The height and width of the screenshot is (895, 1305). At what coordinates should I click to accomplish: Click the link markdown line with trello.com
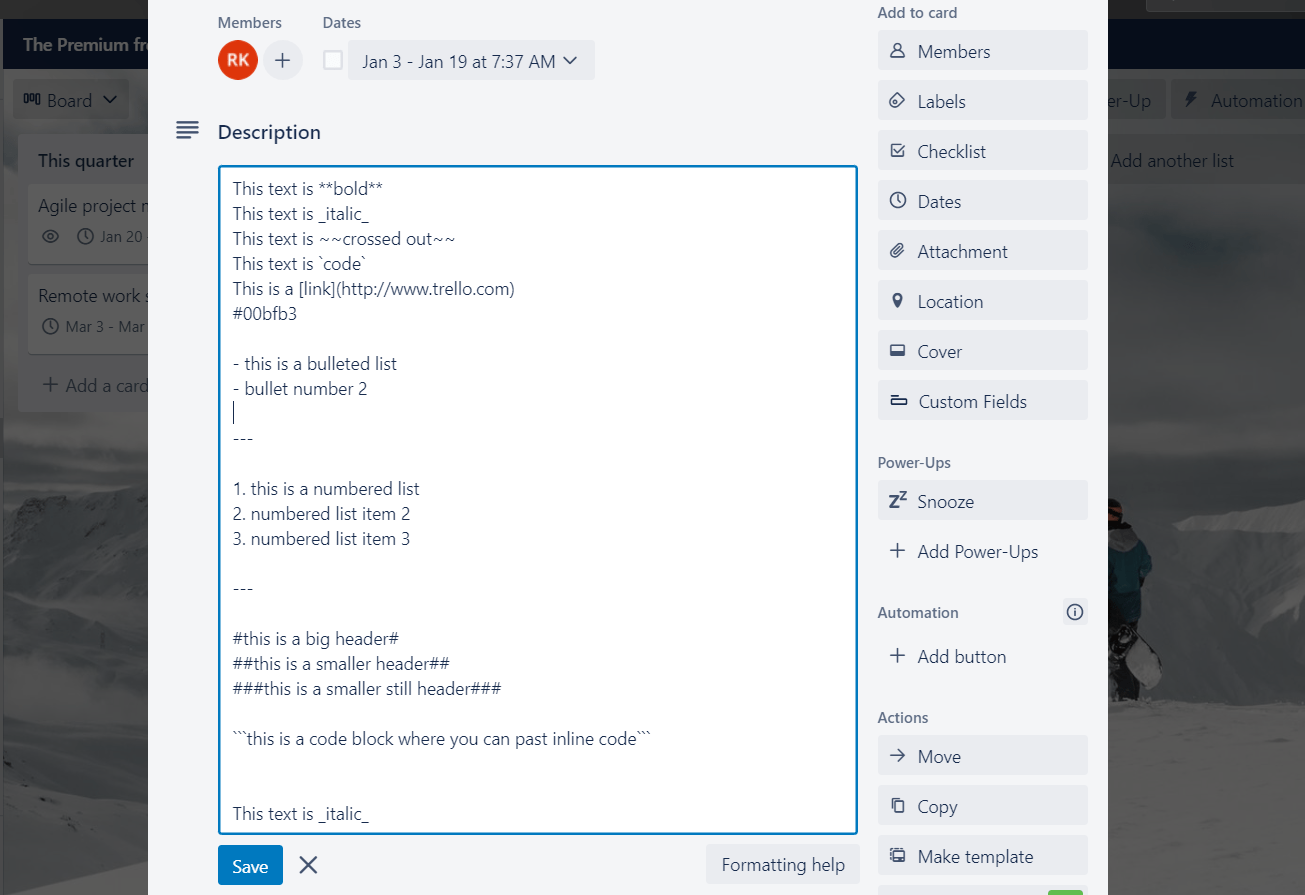pos(374,288)
